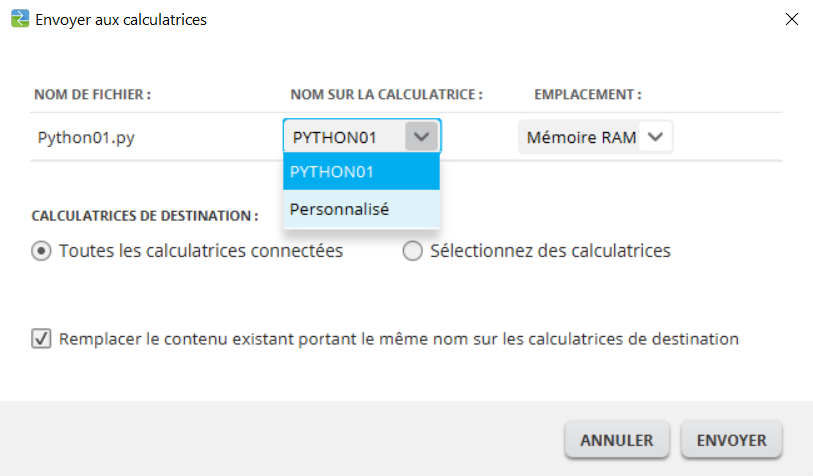Click the EMPLACEMENT column header

click(x=587, y=95)
